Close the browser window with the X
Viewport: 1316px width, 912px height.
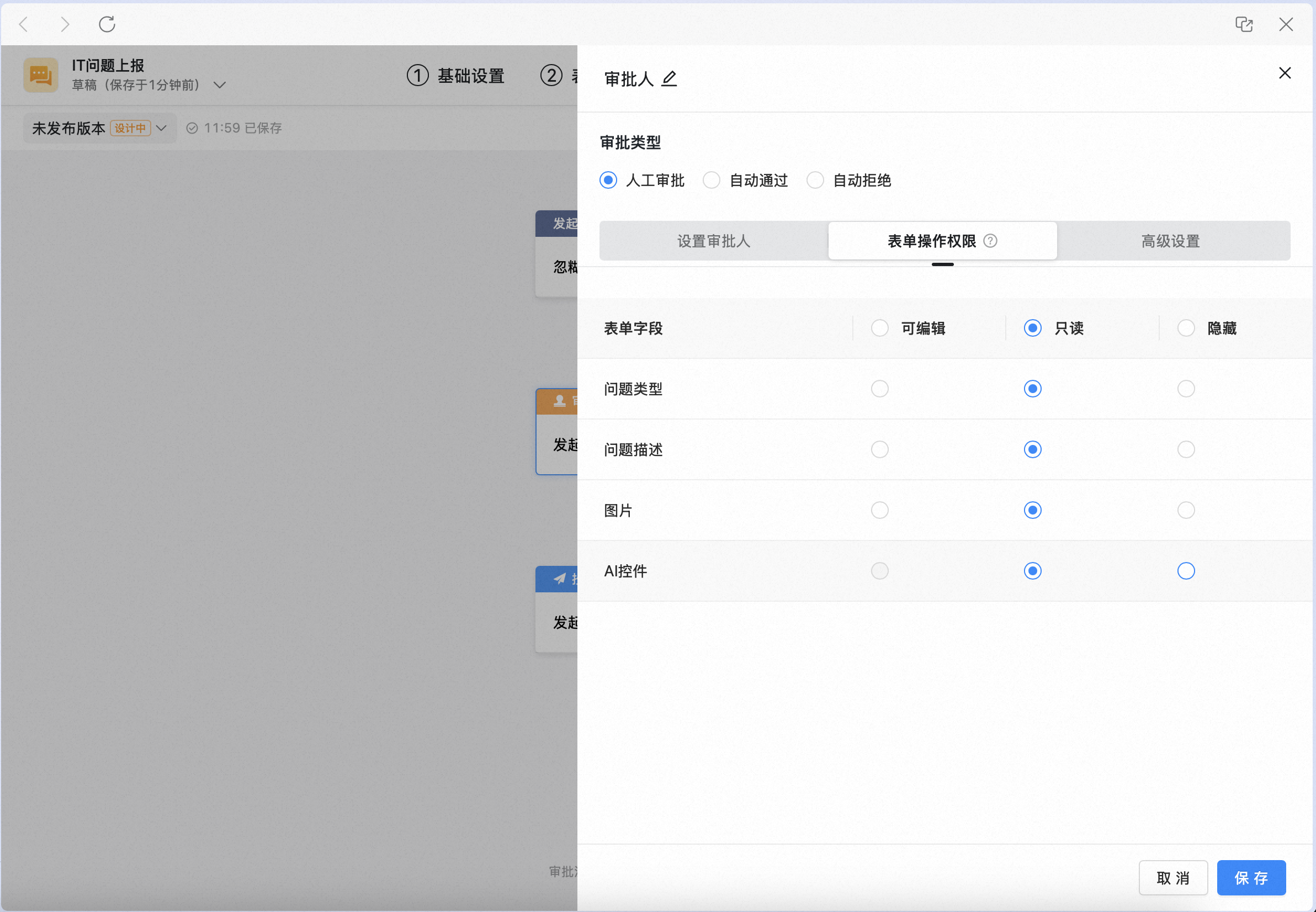(x=1286, y=24)
